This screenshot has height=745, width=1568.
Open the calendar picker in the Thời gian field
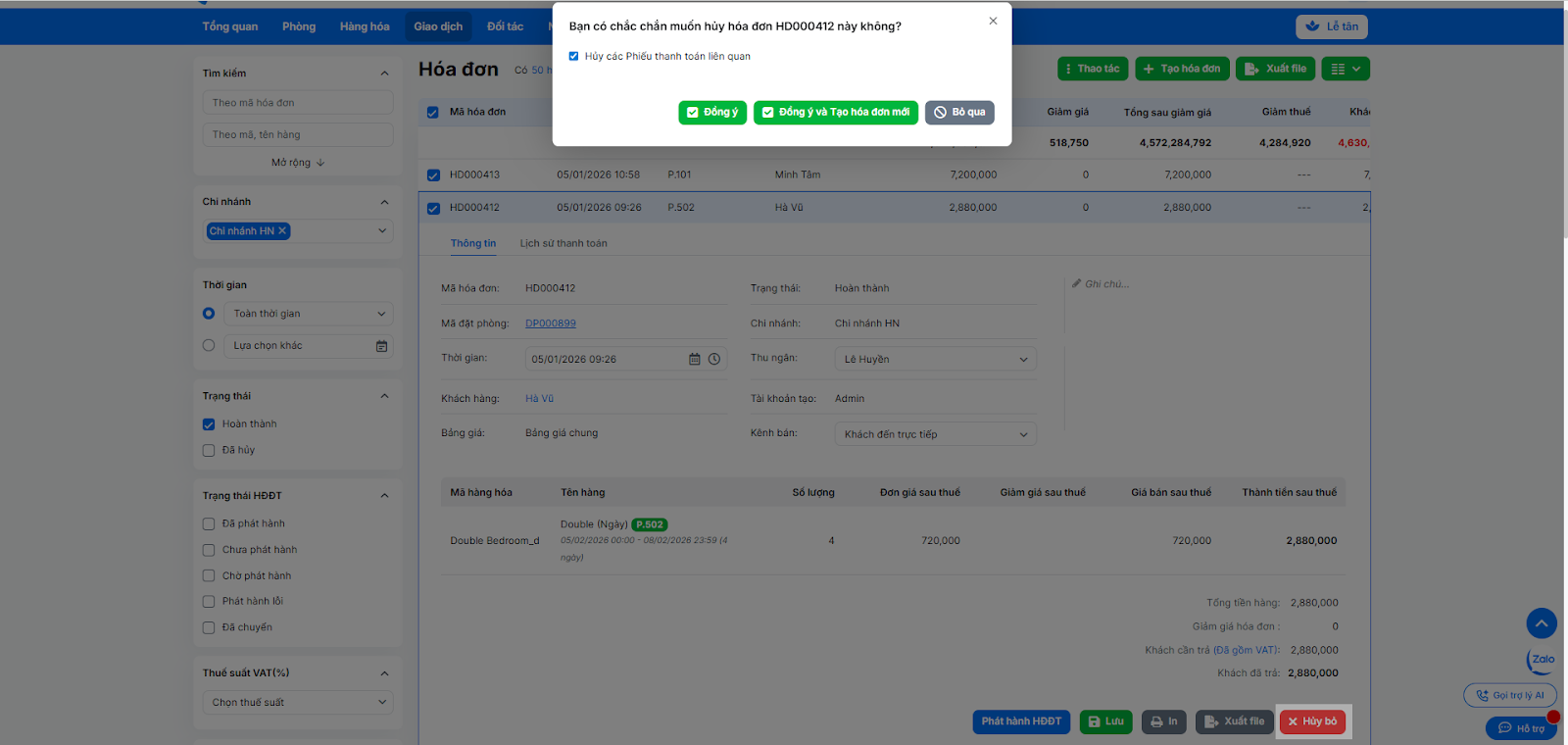695,360
